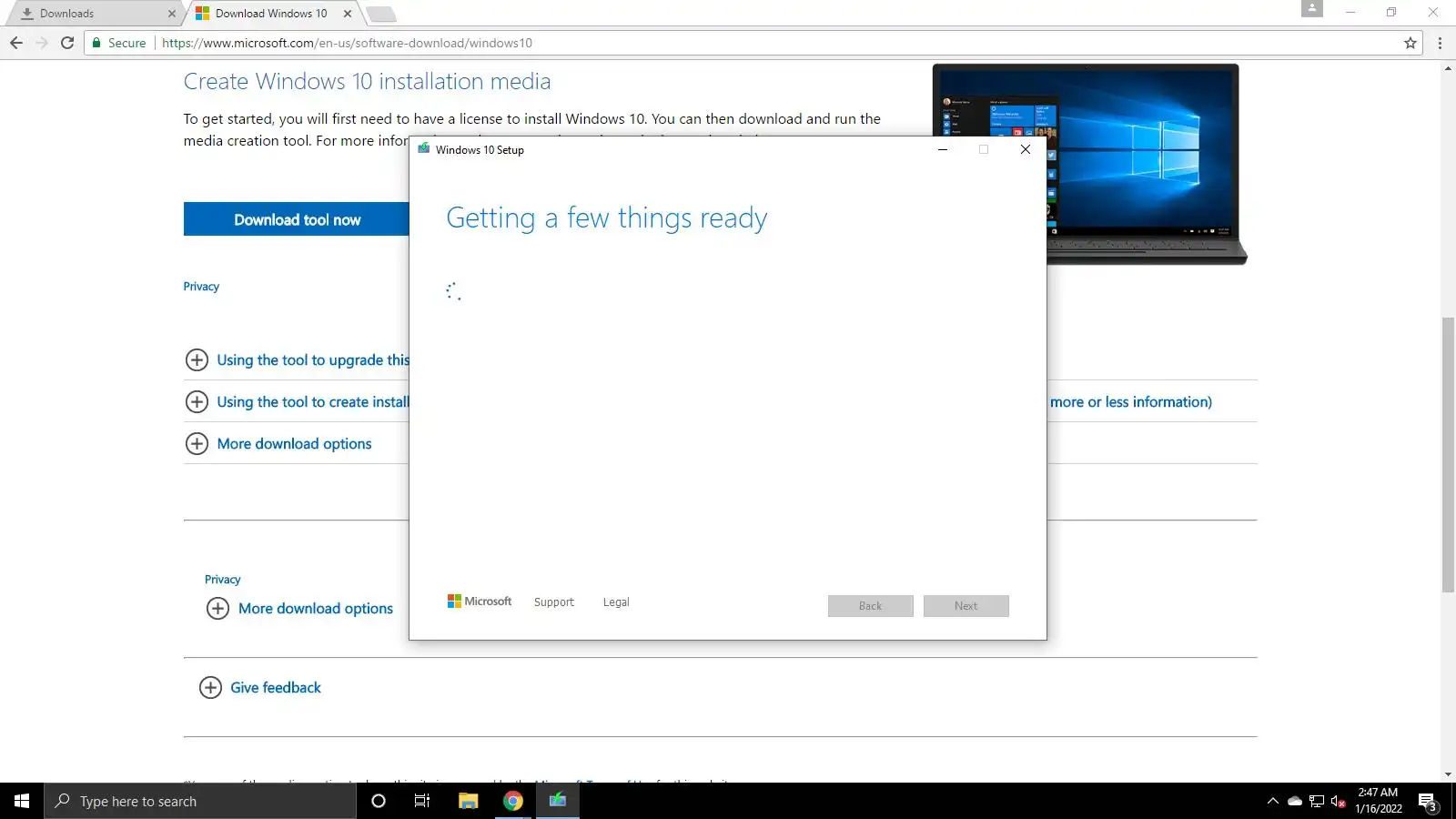Image resolution: width=1456 pixels, height=819 pixels.
Task: Minimize the Chrome browser window
Action: click(1350, 13)
